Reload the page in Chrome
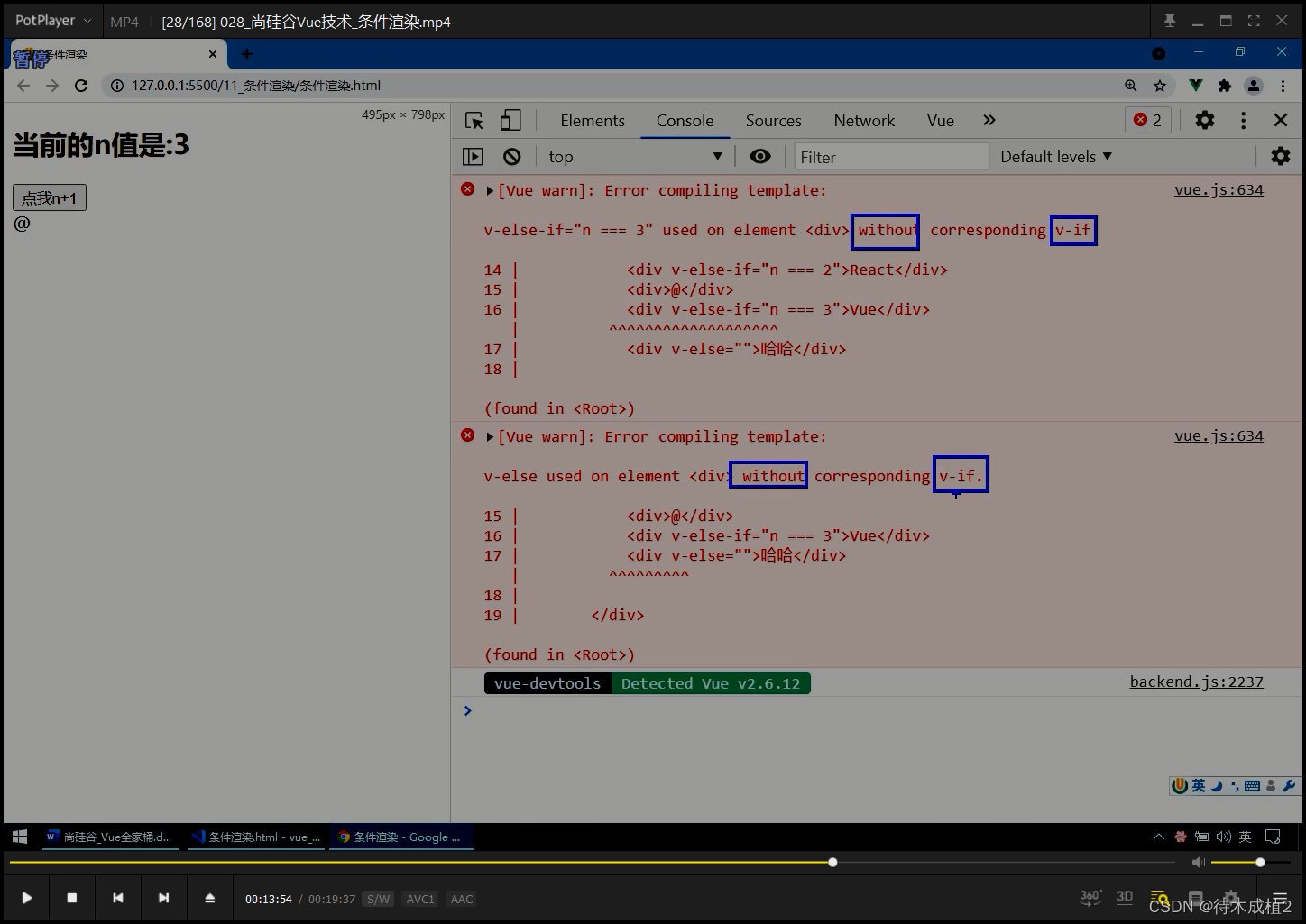The height and width of the screenshot is (924, 1306). 81,86
